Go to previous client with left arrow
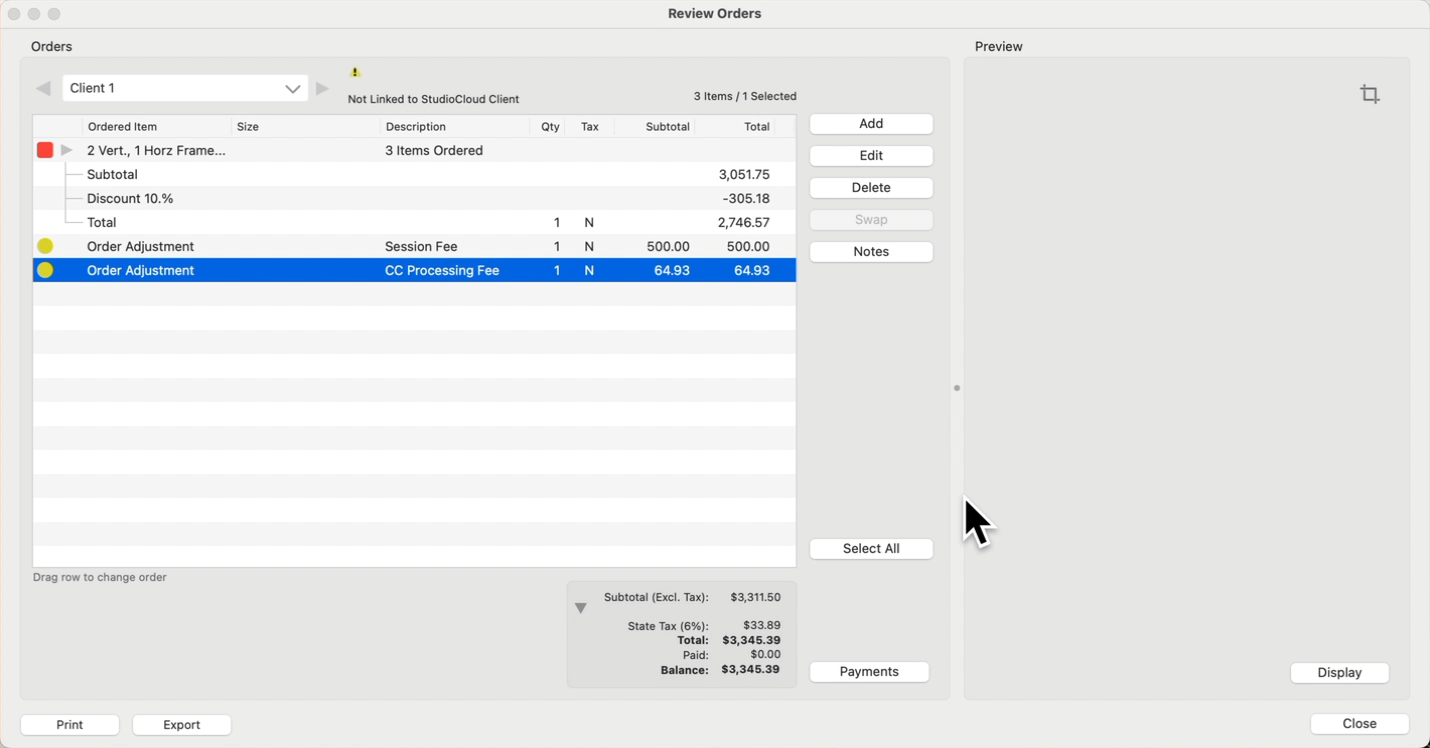The width and height of the screenshot is (1430, 748). 43,88
